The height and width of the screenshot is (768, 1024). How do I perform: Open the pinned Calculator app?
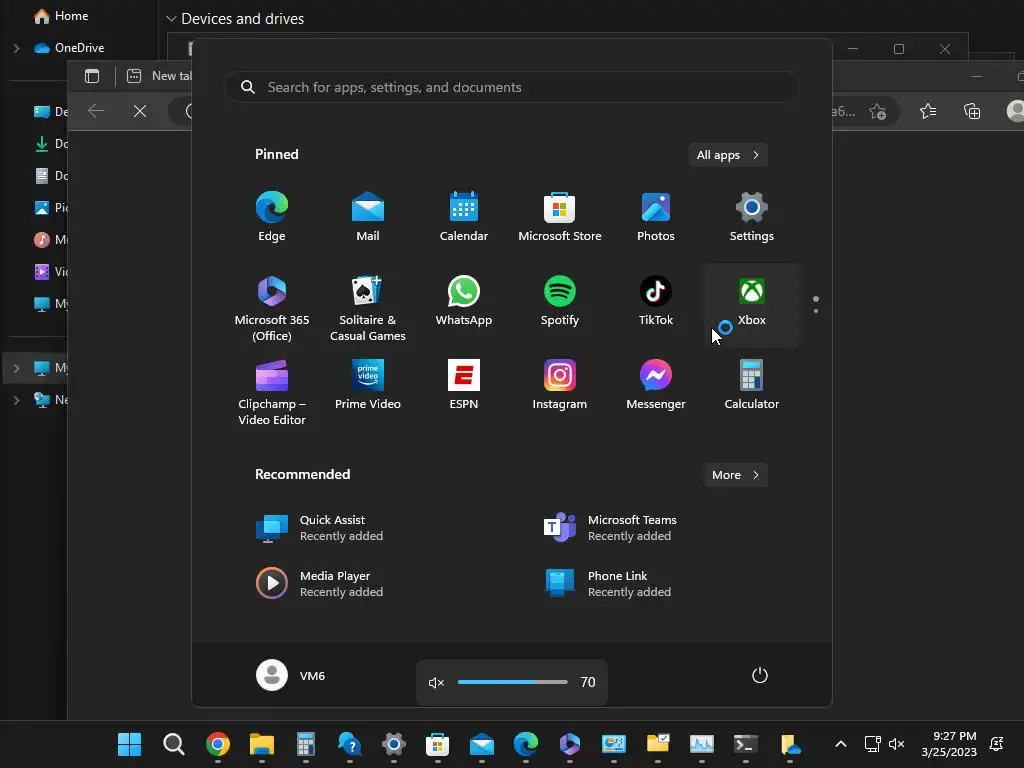[x=752, y=386]
